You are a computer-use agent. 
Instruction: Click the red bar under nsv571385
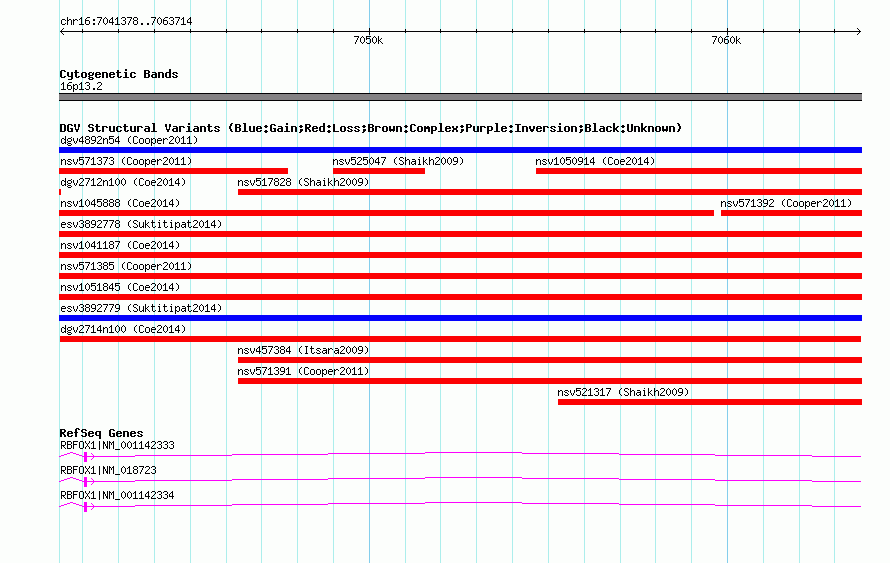[460, 276]
